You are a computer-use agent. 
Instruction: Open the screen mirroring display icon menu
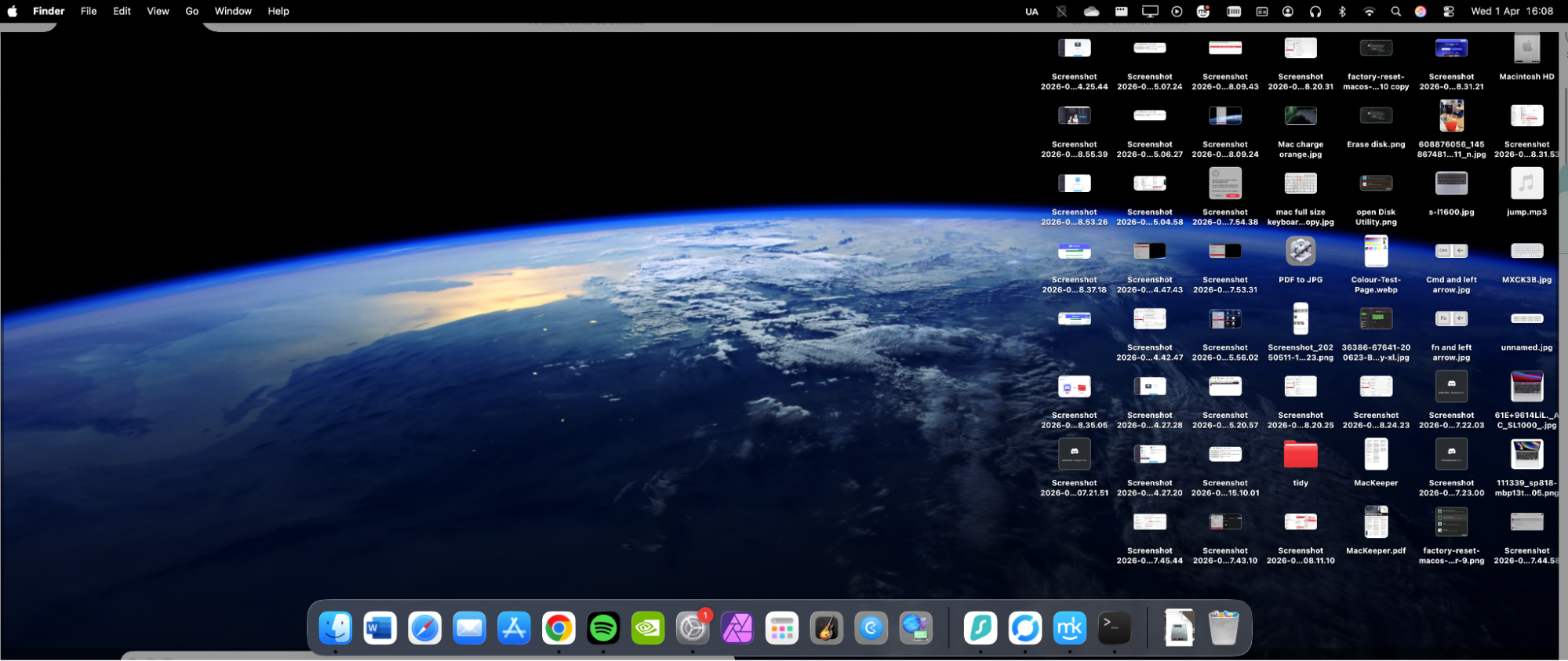coord(1150,11)
